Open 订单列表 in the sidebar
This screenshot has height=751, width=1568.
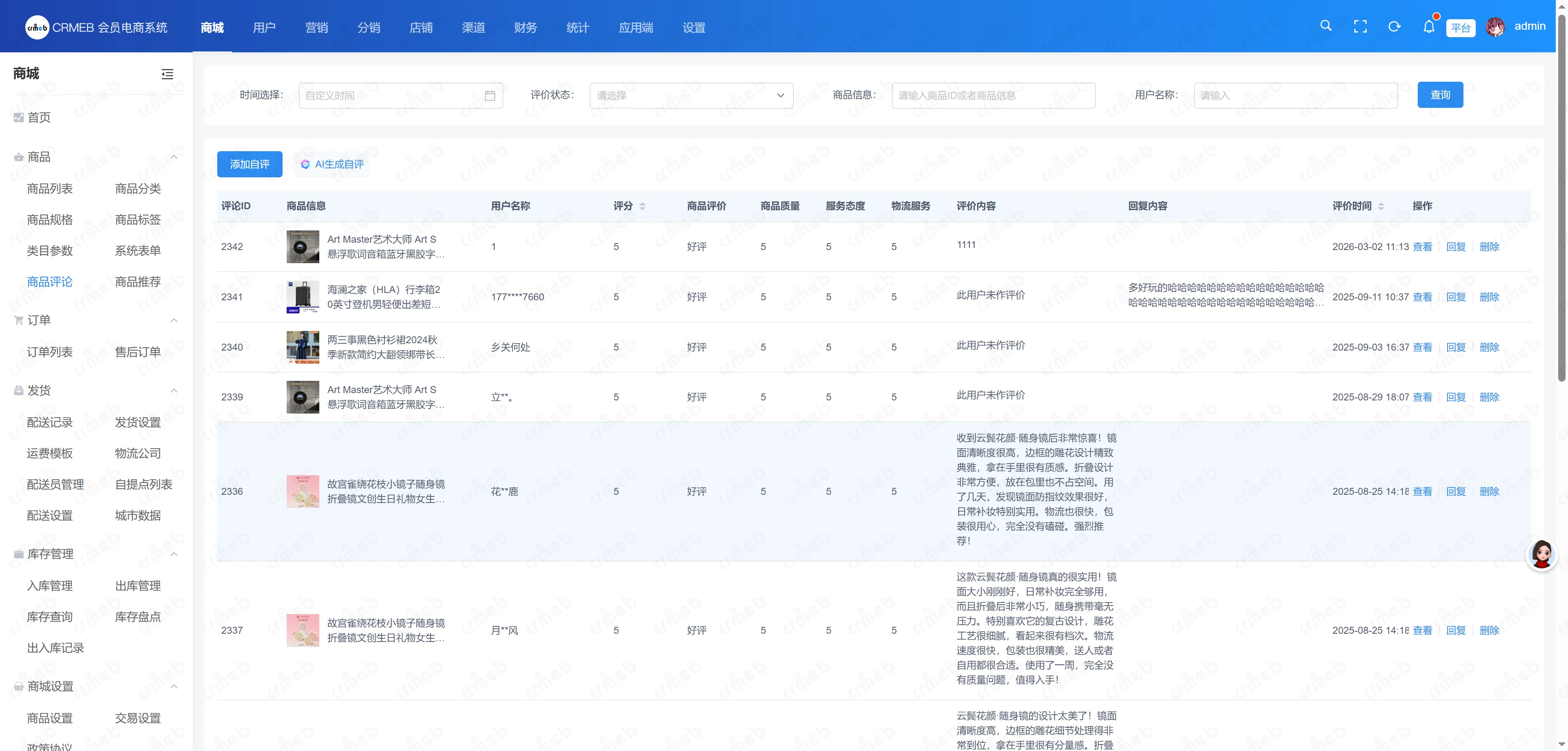coord(50,352)
